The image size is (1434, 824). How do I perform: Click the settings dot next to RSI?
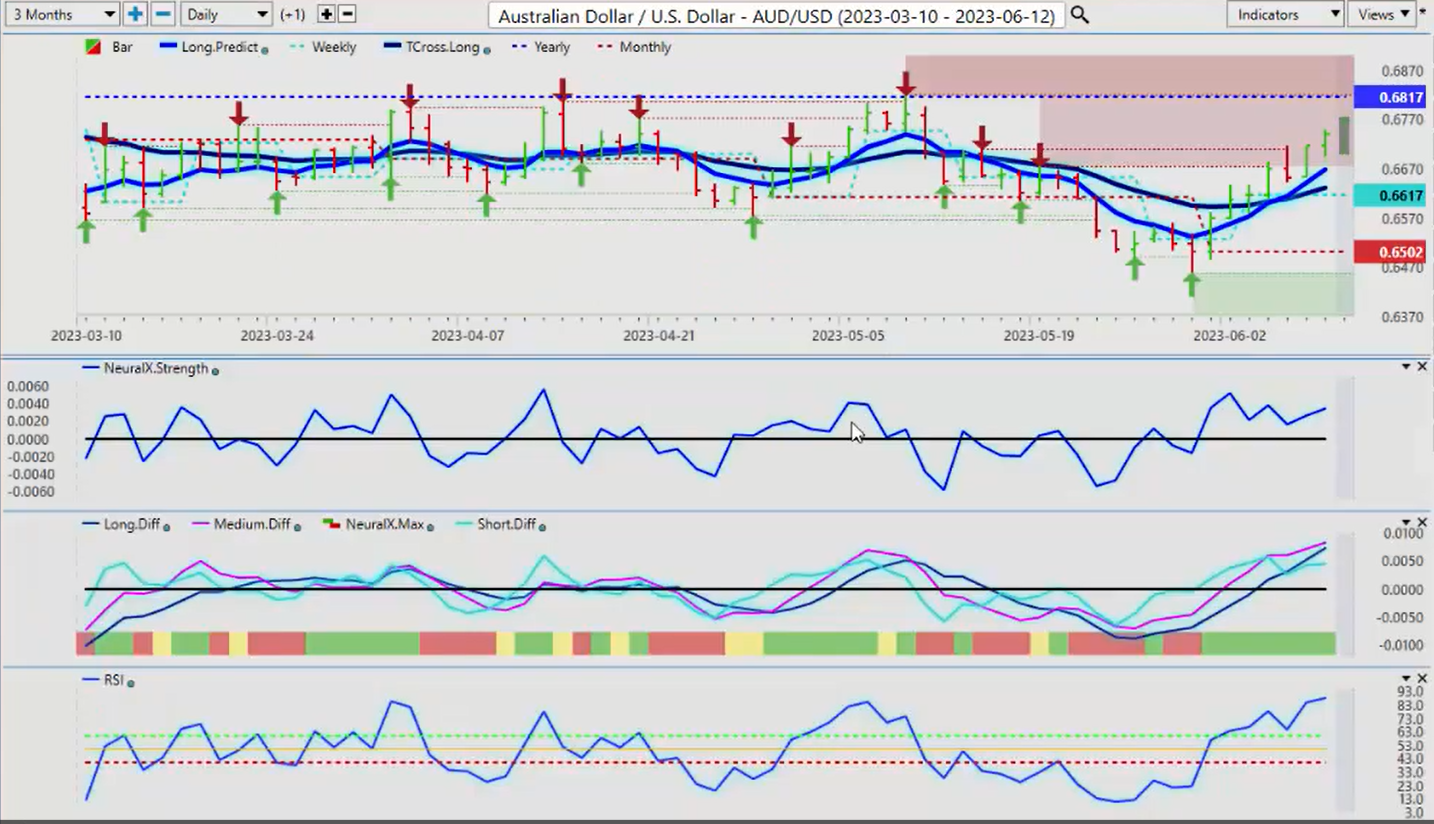[131, 682]
